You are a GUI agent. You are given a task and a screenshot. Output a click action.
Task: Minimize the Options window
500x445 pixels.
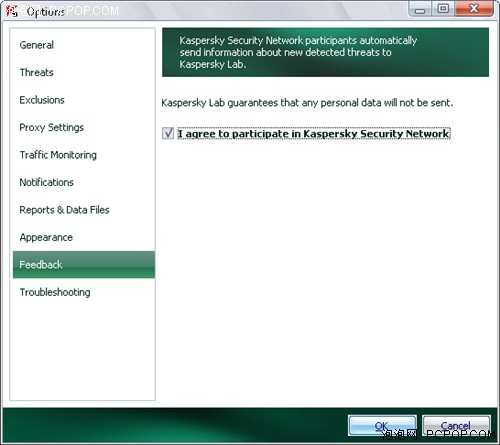click(x=420, y=9)
